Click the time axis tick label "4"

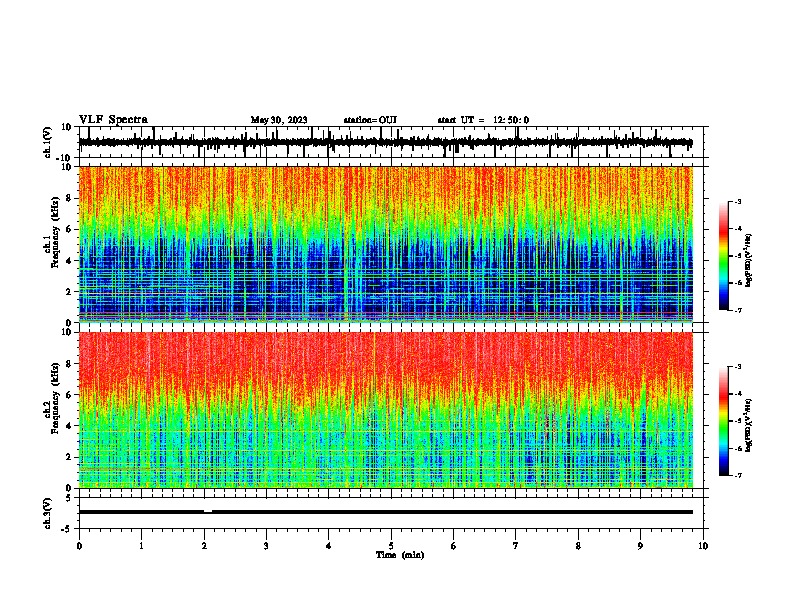329,546
